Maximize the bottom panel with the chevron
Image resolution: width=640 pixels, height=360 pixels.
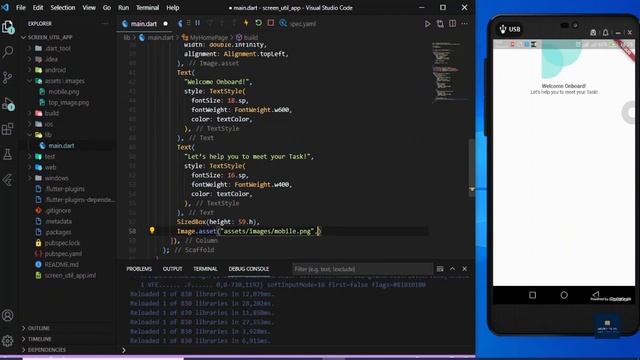452,269
